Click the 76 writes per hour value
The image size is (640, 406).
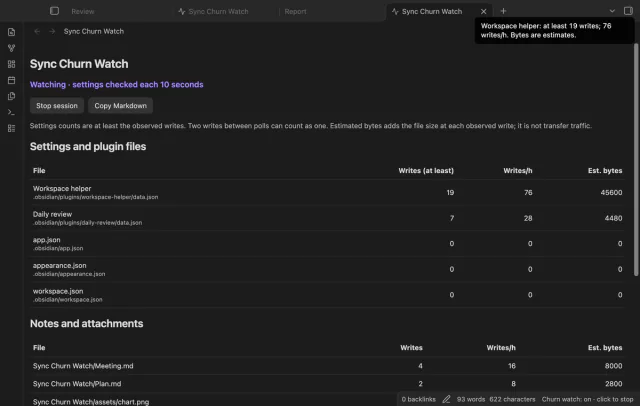pos(528,192)
